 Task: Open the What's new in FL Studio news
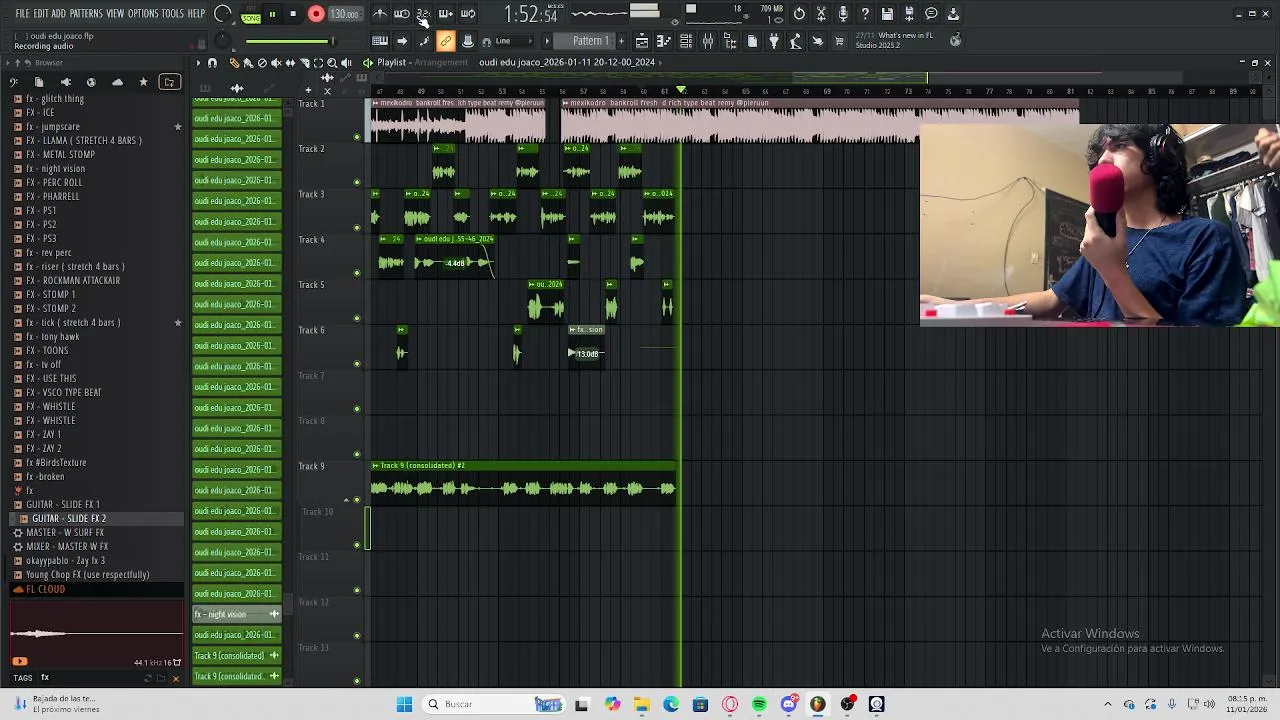[x=894, y=41]
